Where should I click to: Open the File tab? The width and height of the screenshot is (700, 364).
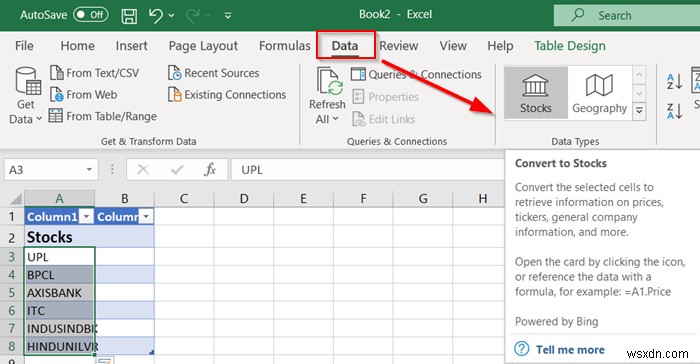point(24,46)
